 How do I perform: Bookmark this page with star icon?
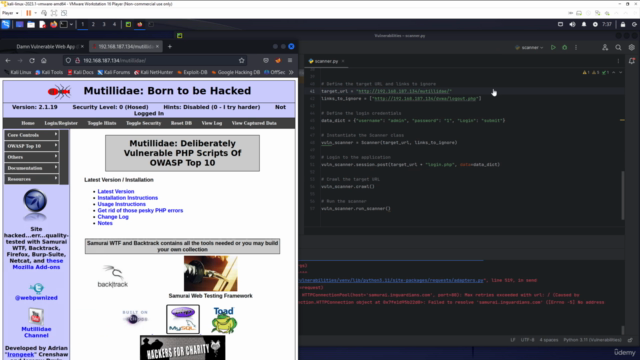click(242, 60)
